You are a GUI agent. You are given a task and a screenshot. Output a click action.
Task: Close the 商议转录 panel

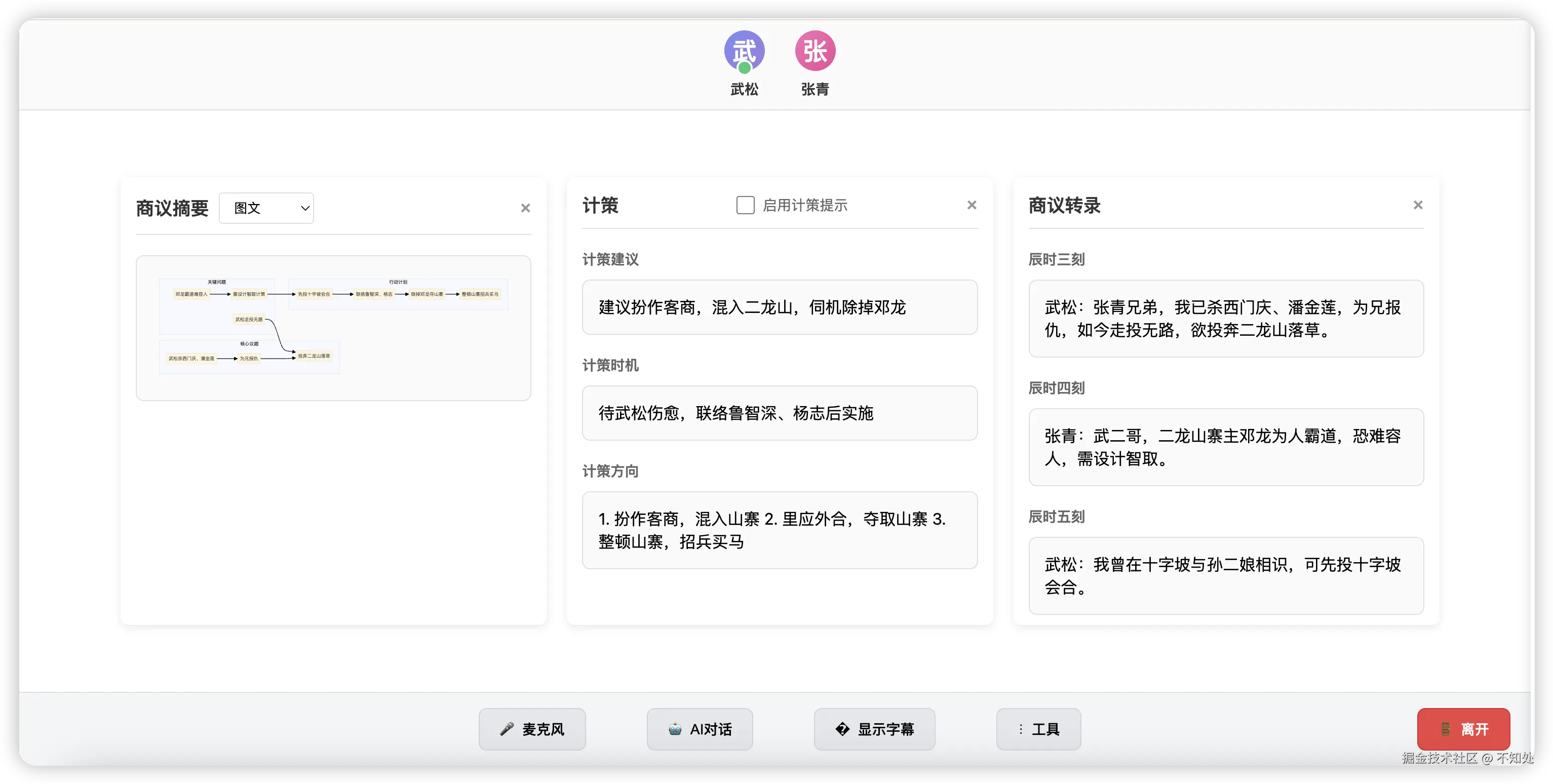[1417, 206]
